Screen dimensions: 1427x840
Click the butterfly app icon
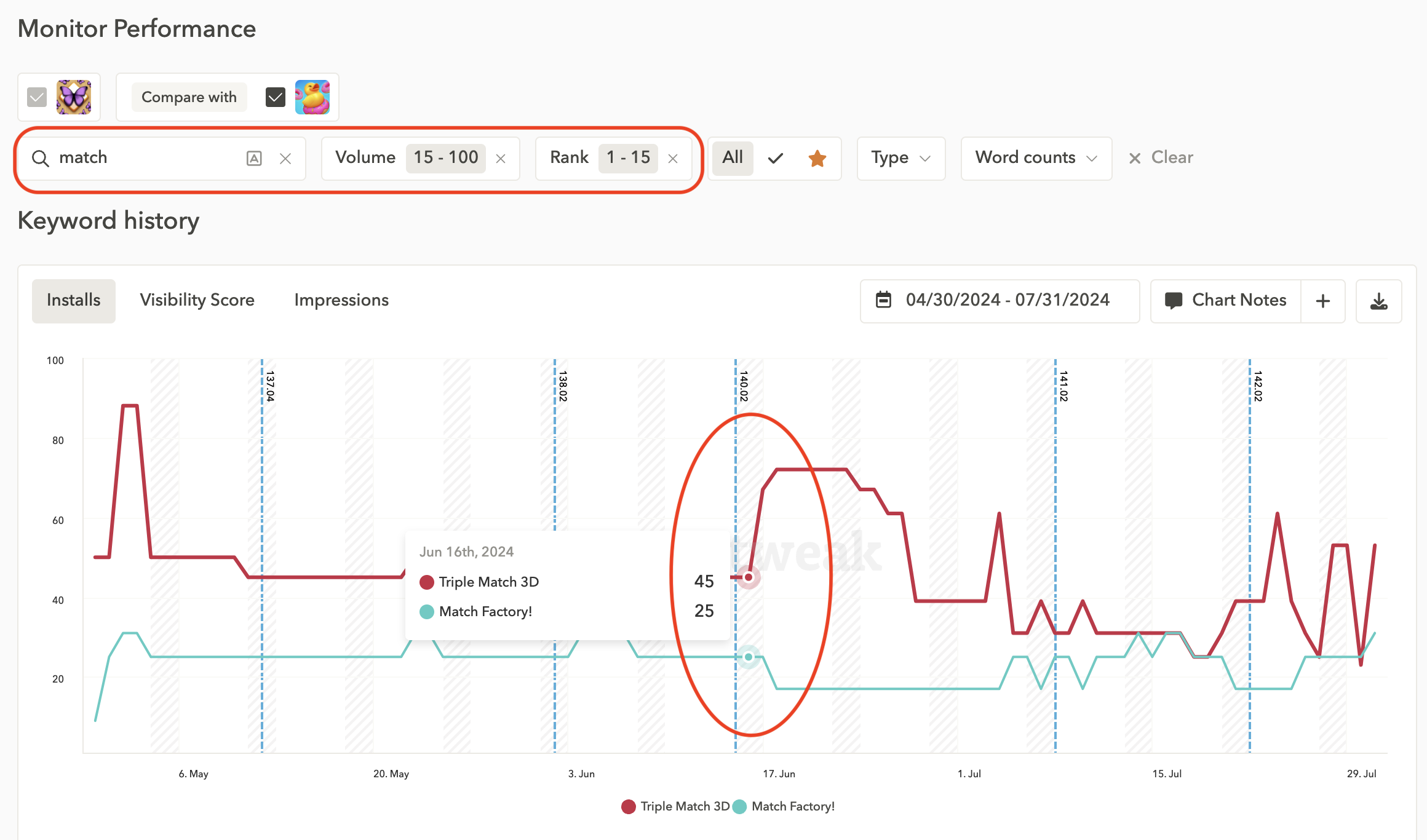(74, 97)
